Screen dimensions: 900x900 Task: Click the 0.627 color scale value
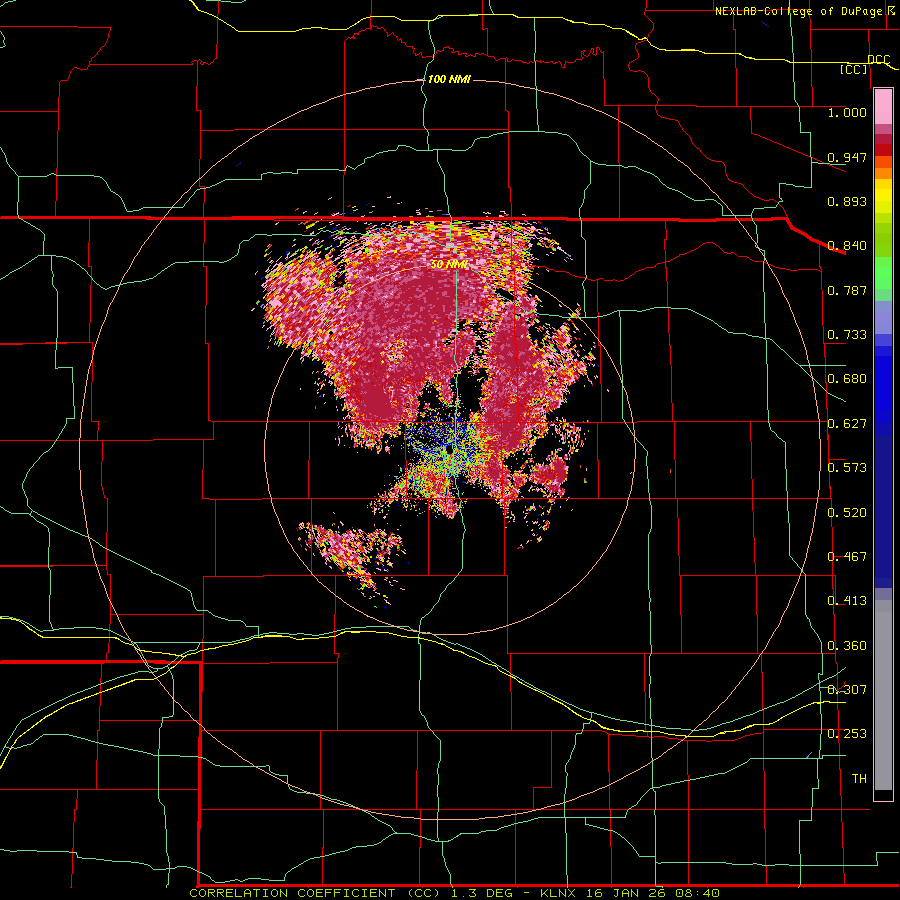coord(847,424)
